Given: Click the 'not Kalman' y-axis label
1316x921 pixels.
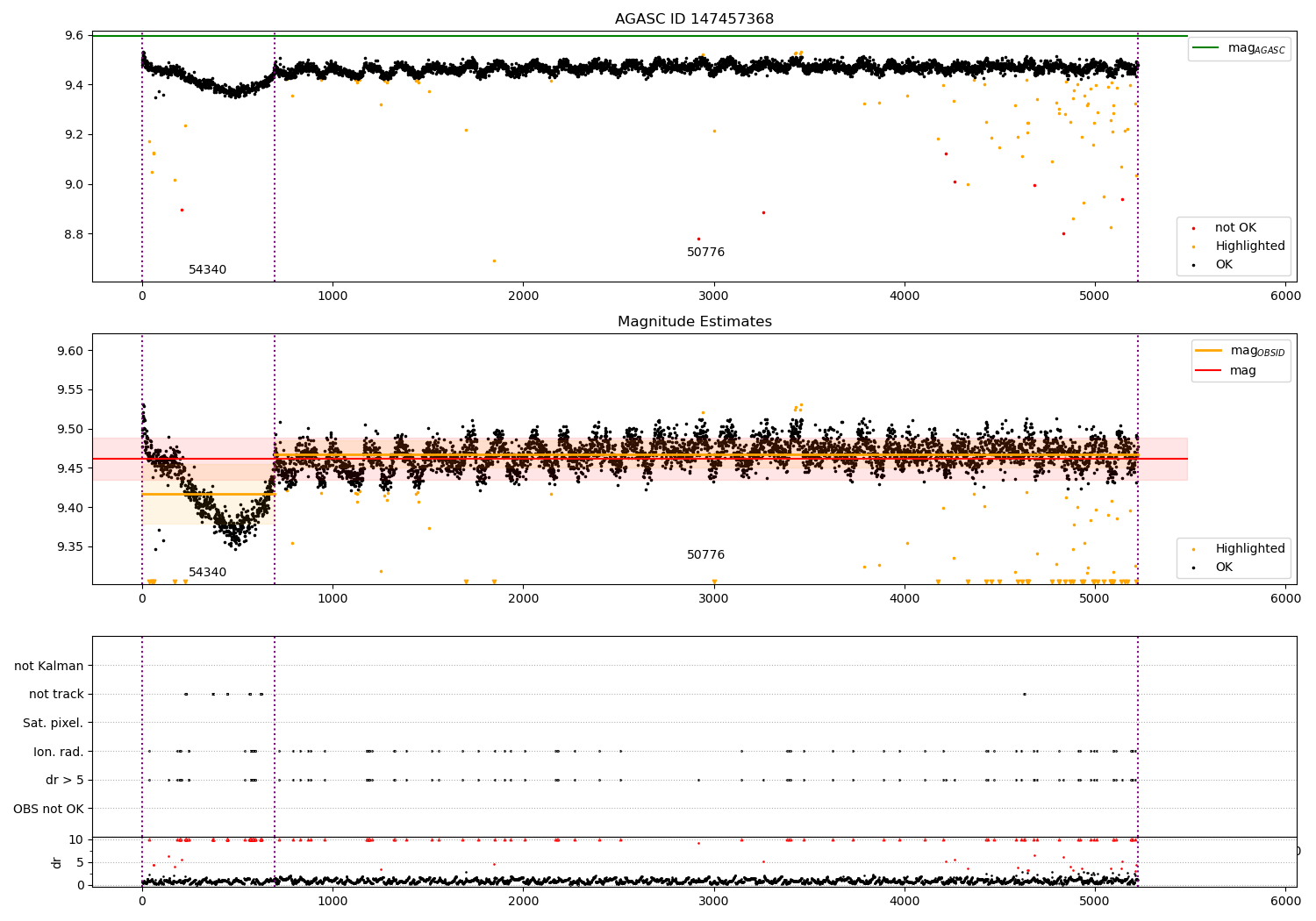Looking at the screenshot, I should [49, 666].
